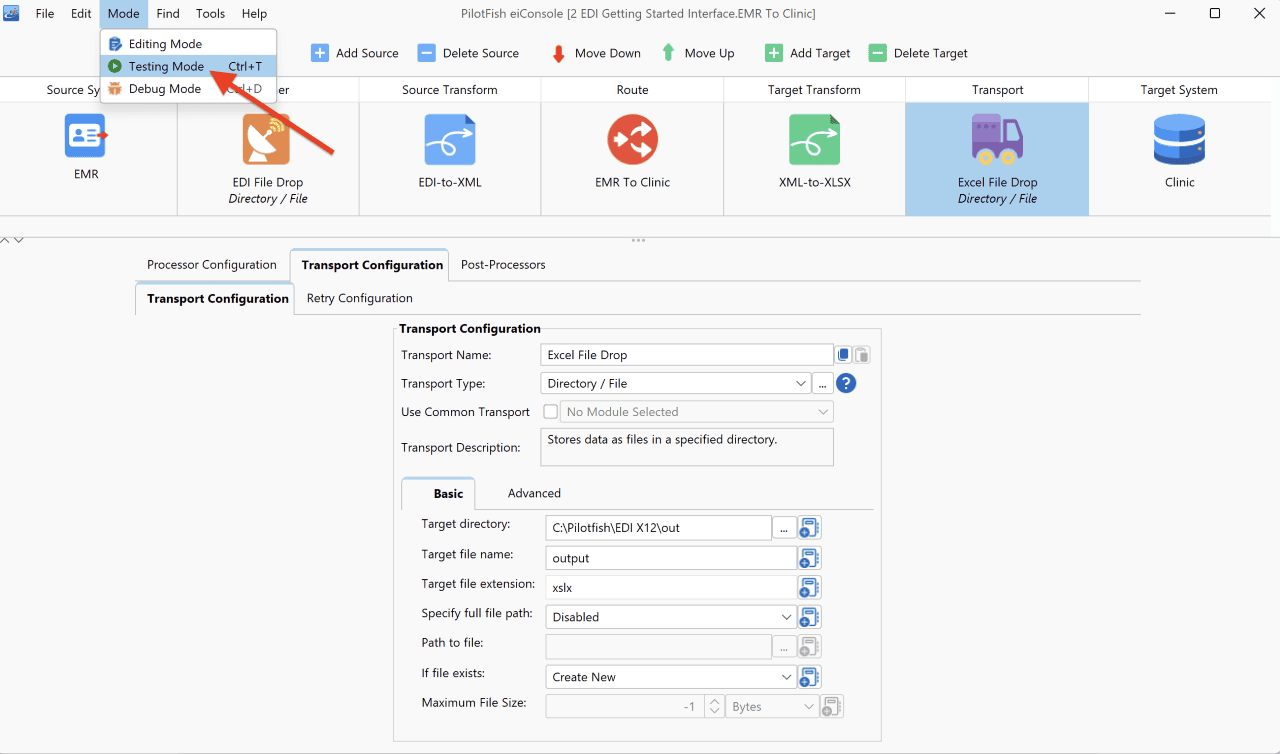
Task: Select the Excel File Drop transport truck icon
Action: [997, 139]
